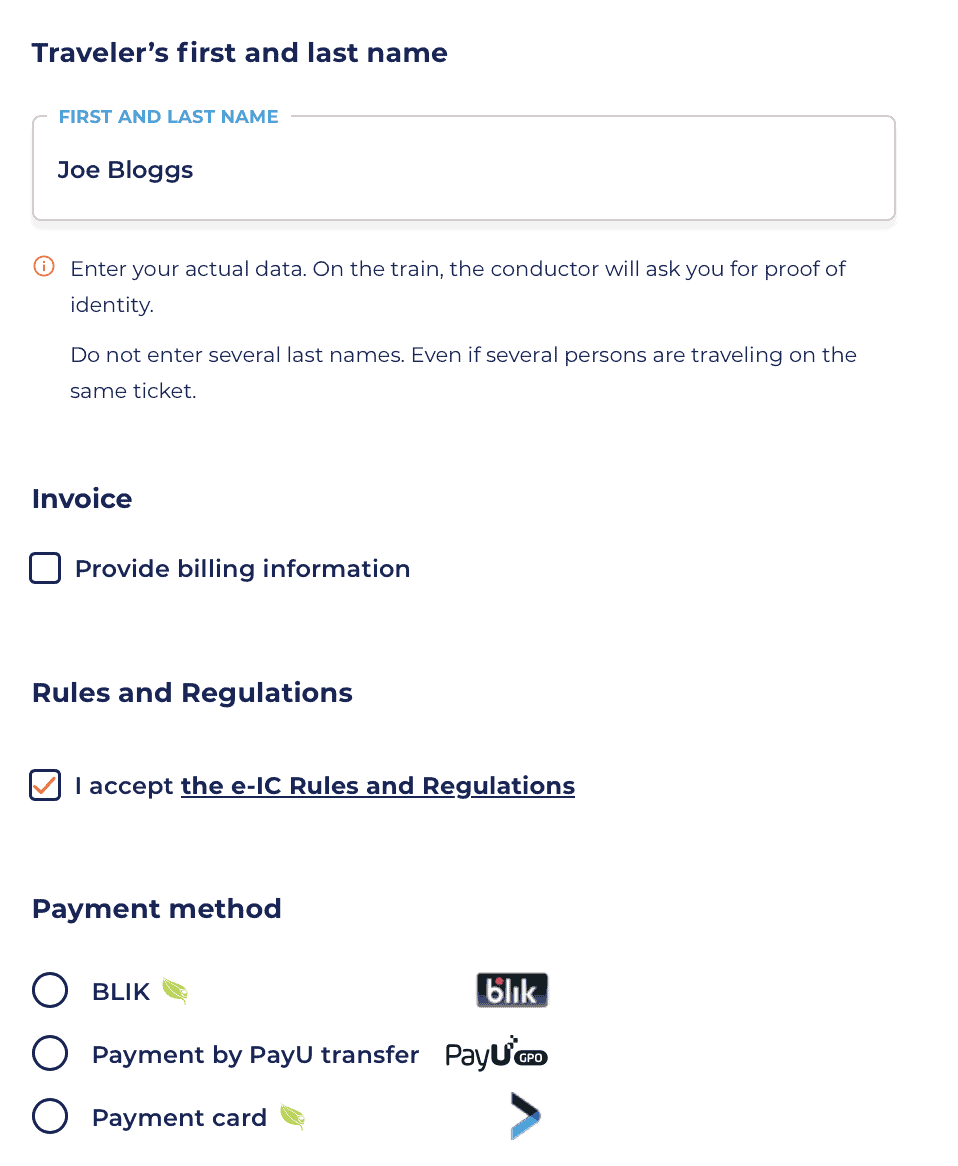Screen dimensions: 958x1166
Task: Click the First and Last Name input field
Action: 464,168
